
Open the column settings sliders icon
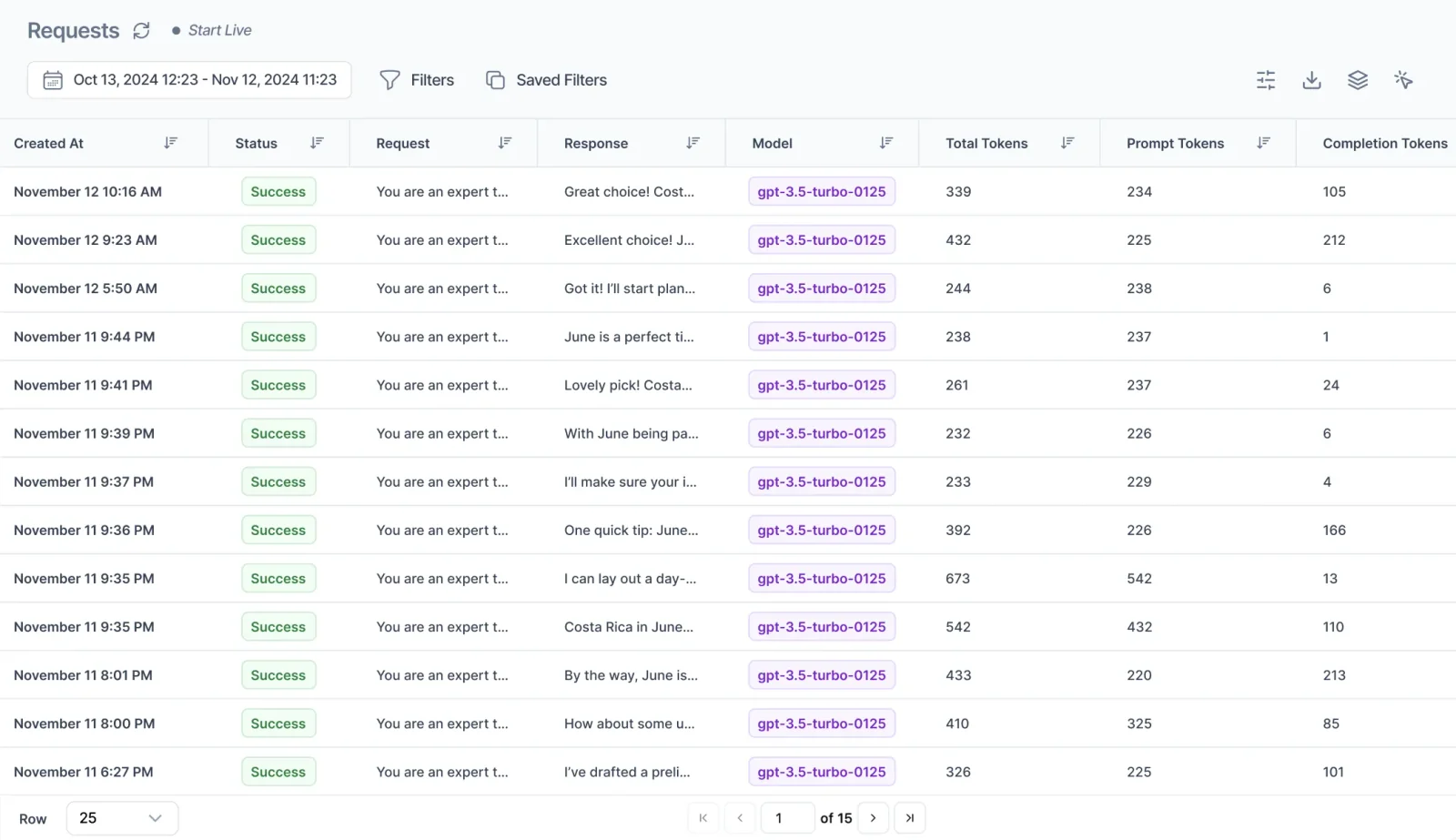[1265, 80]
